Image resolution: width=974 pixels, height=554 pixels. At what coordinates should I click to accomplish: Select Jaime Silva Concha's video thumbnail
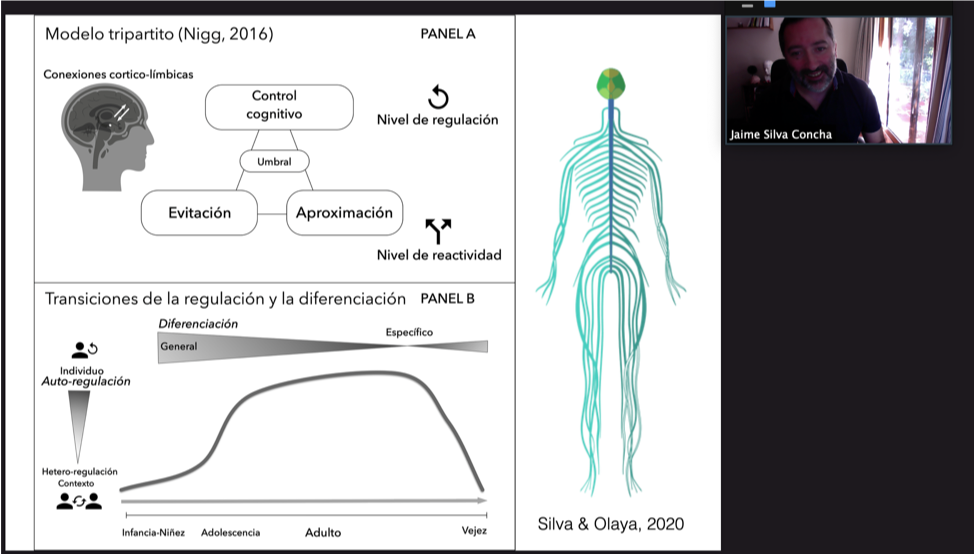tap(839, 80)
